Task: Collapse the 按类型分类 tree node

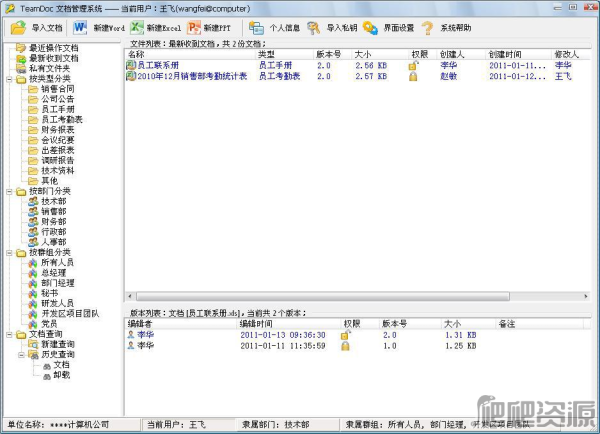Action: [8, 78]
